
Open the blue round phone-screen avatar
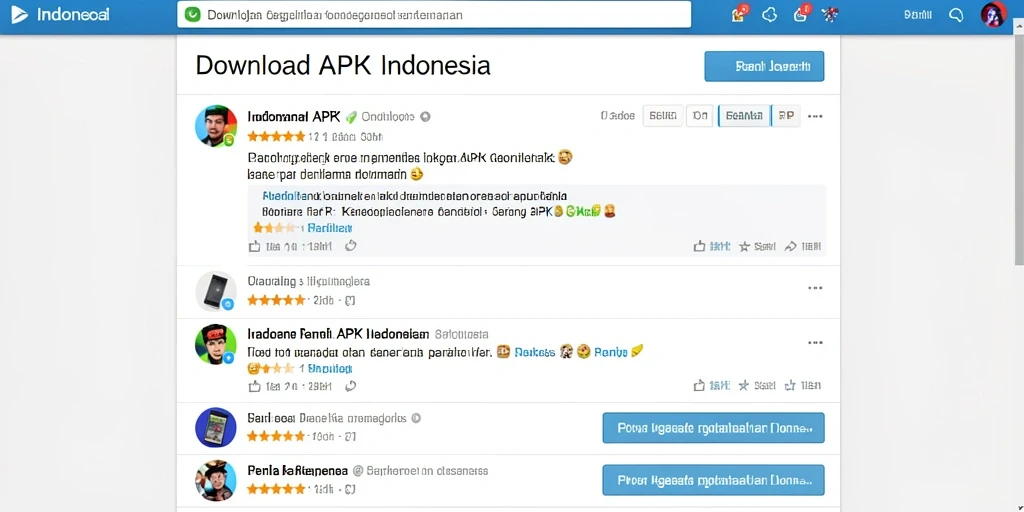pyautogui.click(x=216, y=428)
